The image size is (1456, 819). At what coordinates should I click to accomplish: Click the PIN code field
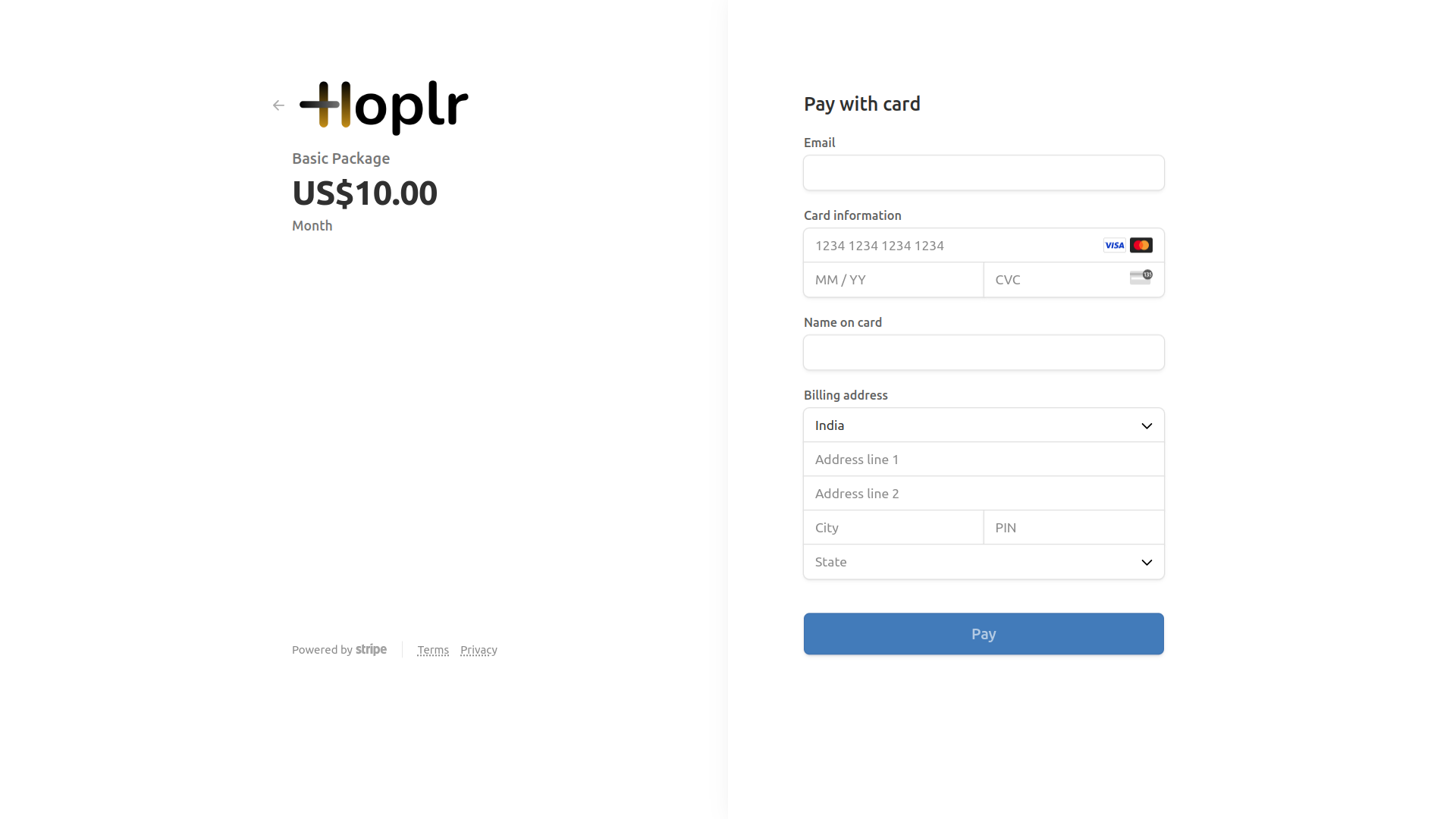coord(1074,528)
